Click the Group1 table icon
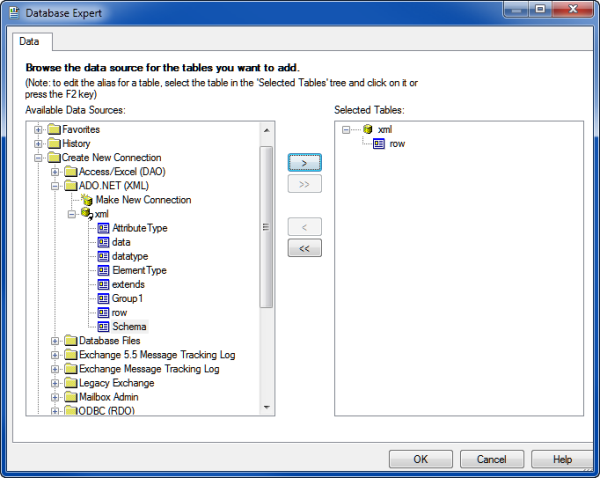This screenshot has width=600, height=478. [x=103, y=298]
